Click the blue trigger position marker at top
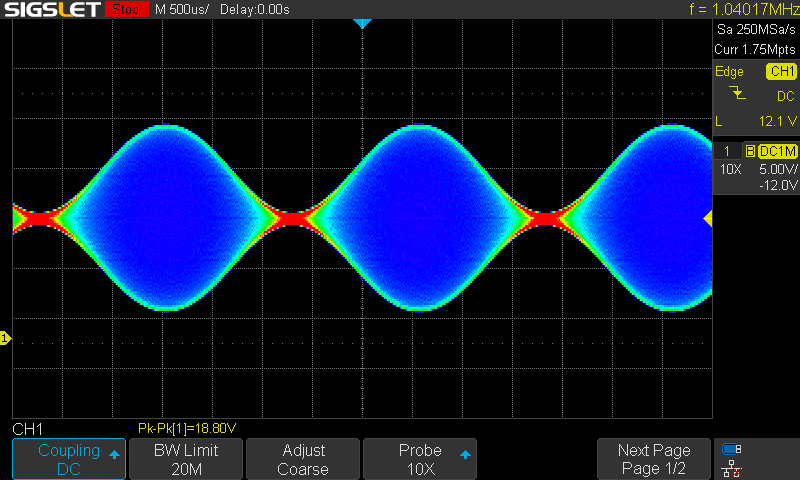Viewport: 800px width, 480px height. point(362,23)
